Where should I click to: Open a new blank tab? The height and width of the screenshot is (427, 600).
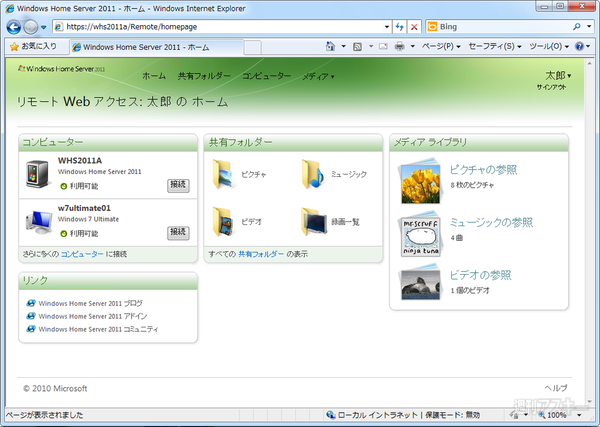(x=253, y=47)
